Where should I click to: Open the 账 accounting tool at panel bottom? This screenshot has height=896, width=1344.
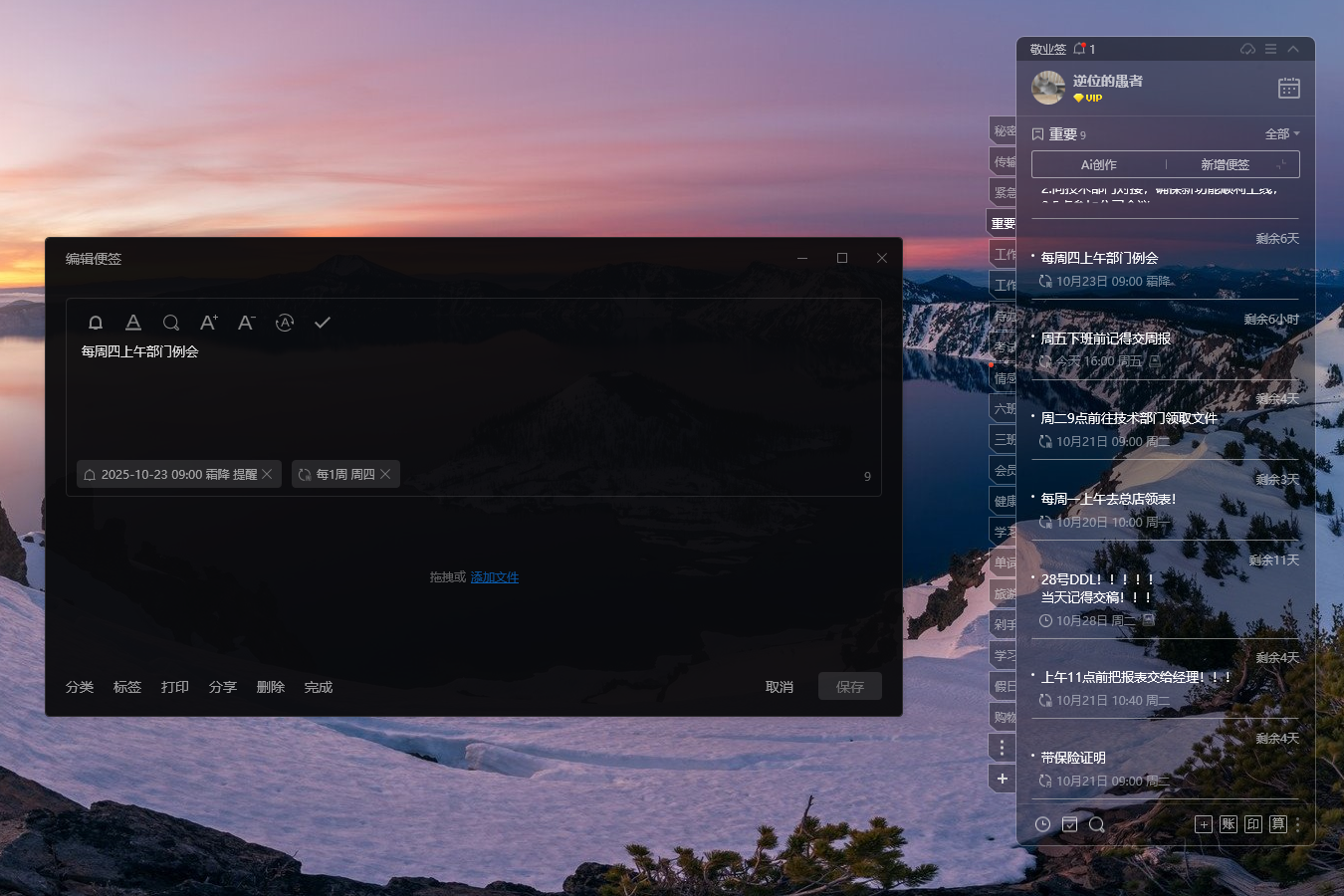(1229, 824)
